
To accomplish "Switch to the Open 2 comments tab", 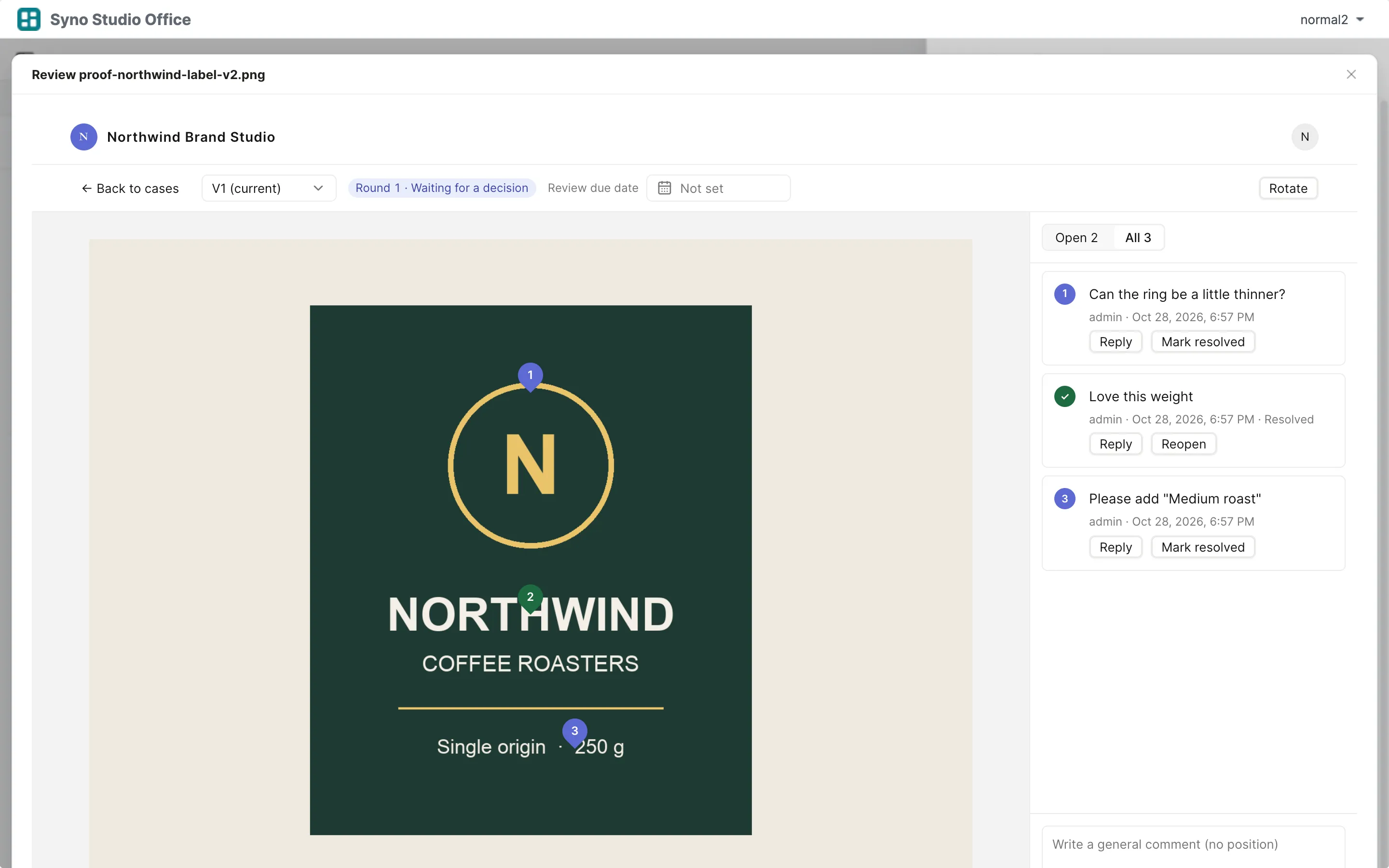I will [1076, 238].
